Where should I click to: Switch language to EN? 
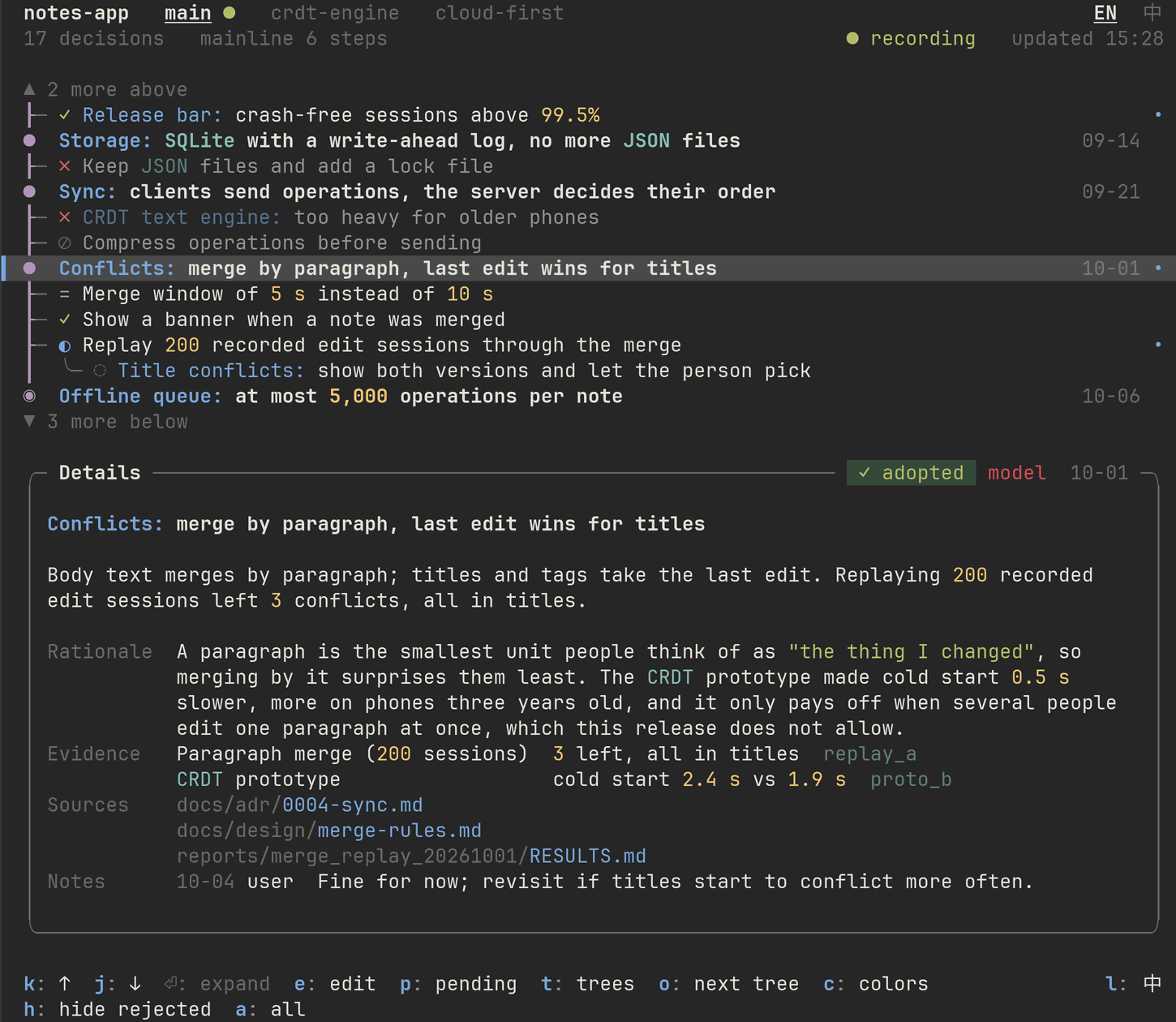[1105, 13]
